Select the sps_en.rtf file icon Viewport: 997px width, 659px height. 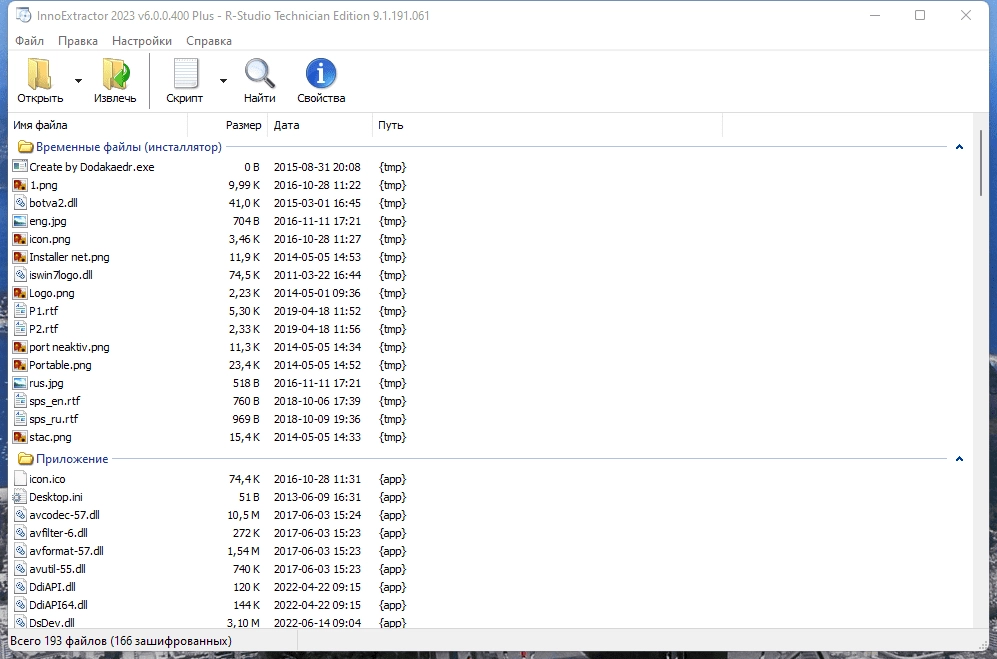[x=20, y=401]
